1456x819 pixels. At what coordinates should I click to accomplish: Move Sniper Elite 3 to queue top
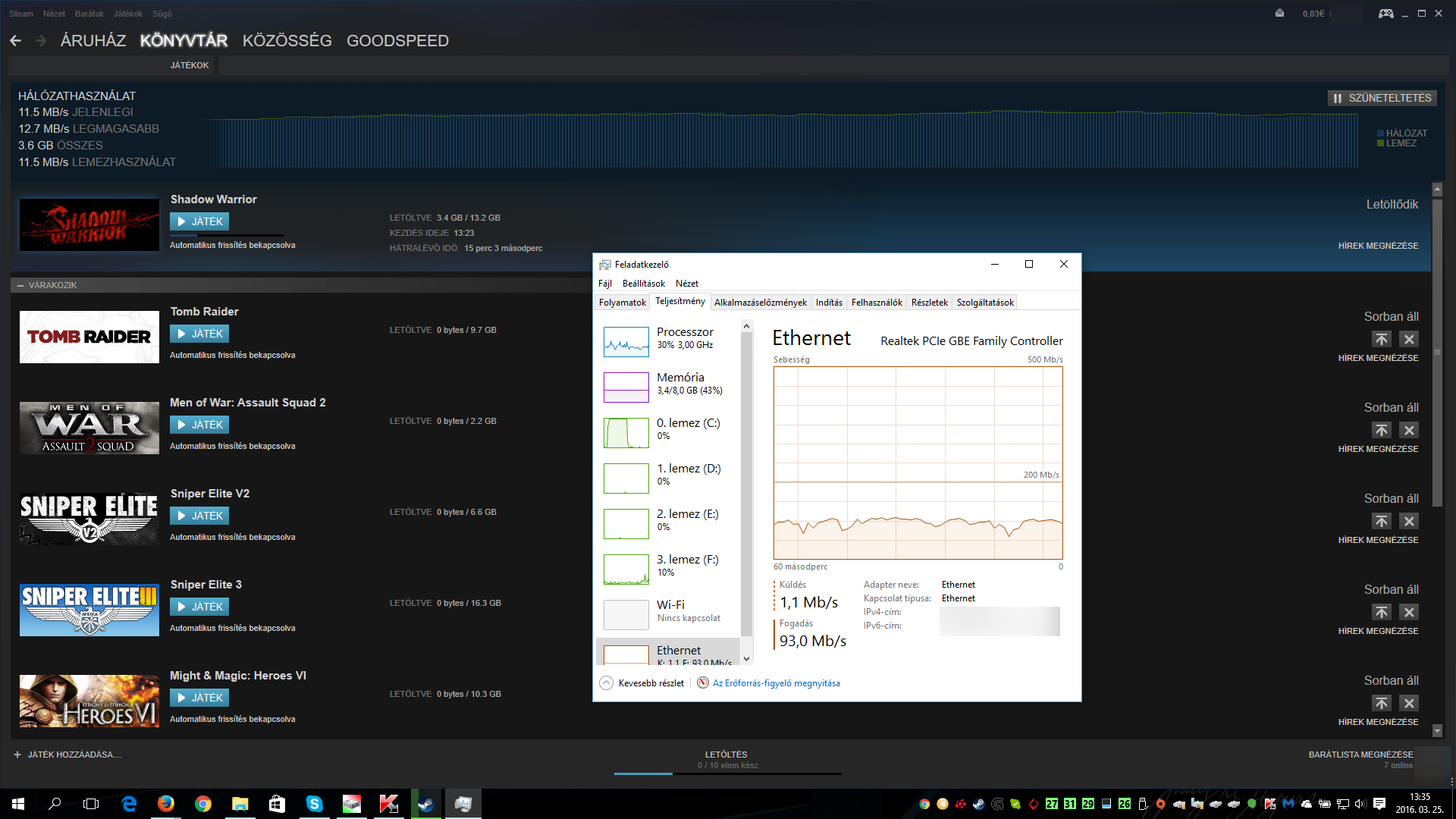point(1382,612)
